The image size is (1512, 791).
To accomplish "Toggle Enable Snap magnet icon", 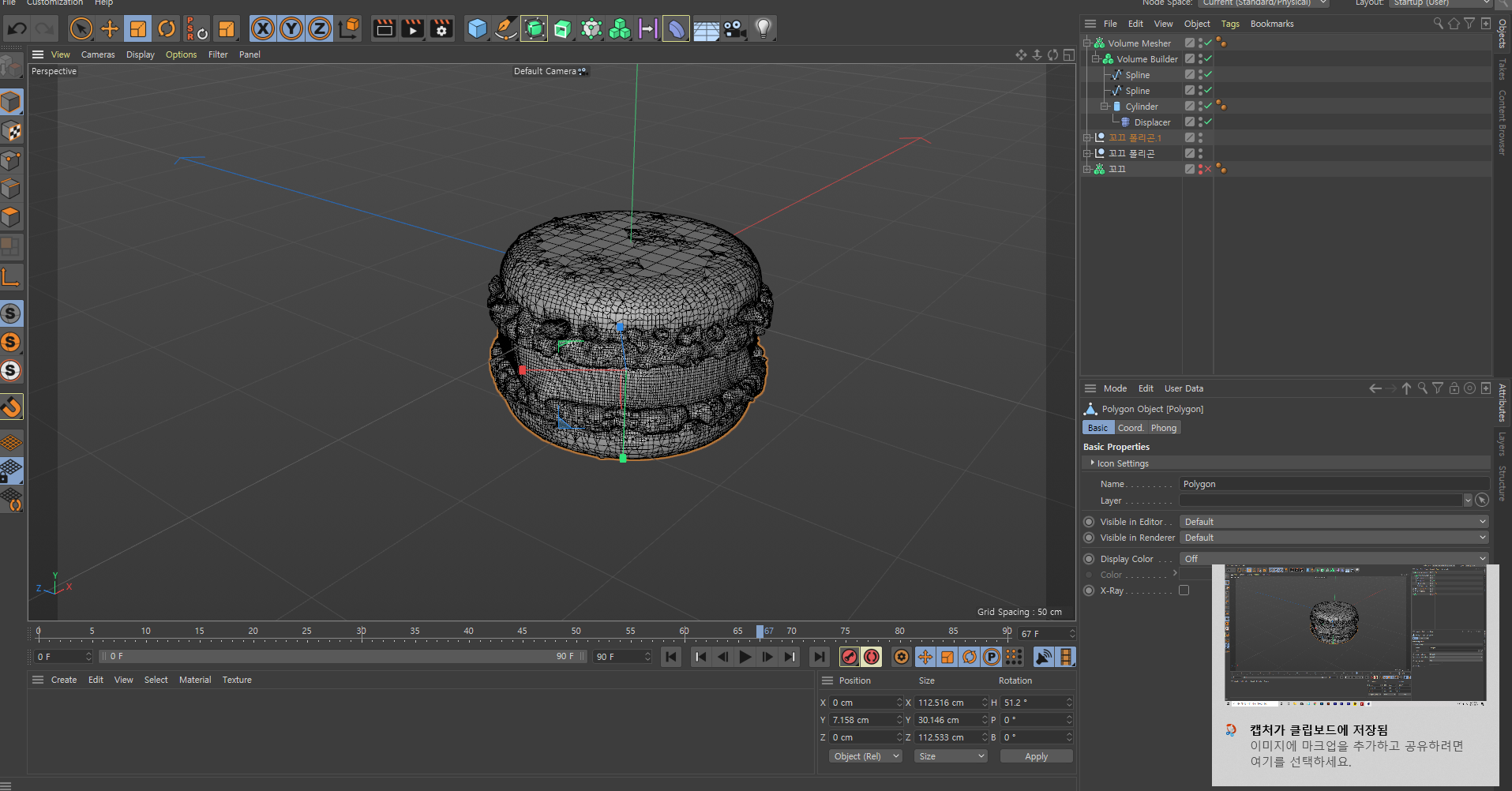I will (x=11, y=407).
